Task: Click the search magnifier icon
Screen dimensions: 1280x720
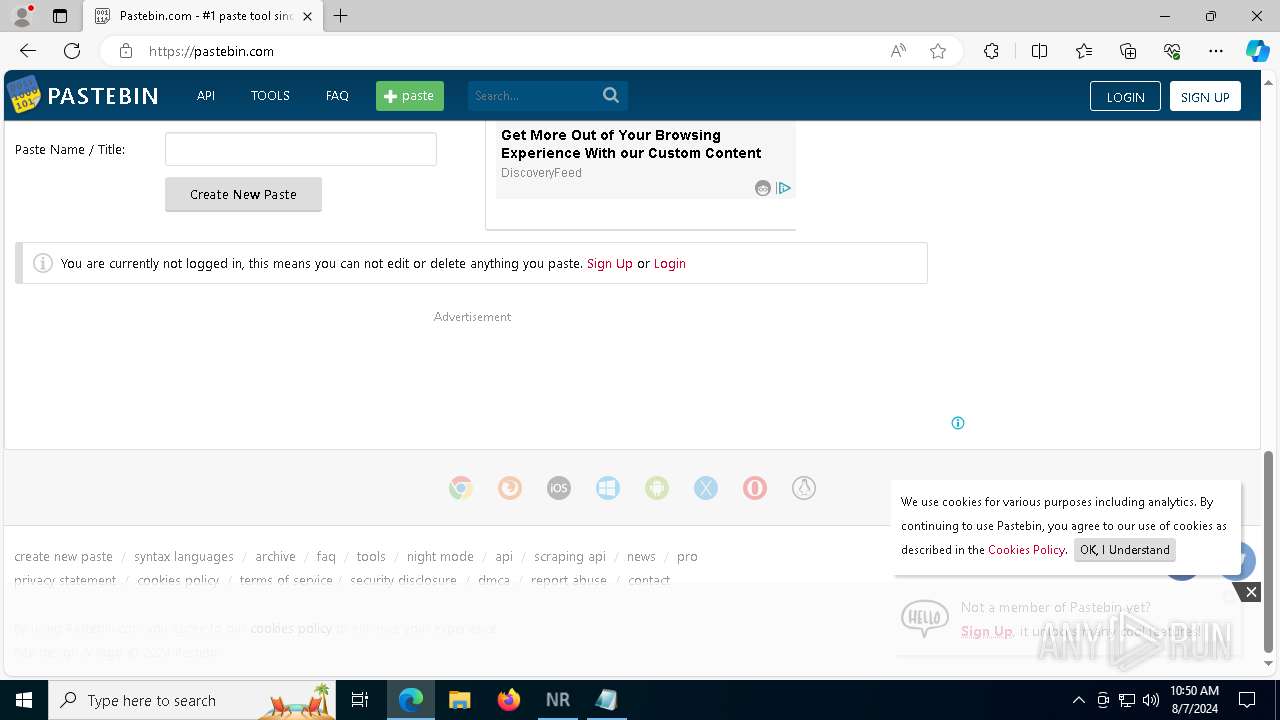Action: click(x=611, y=95)
